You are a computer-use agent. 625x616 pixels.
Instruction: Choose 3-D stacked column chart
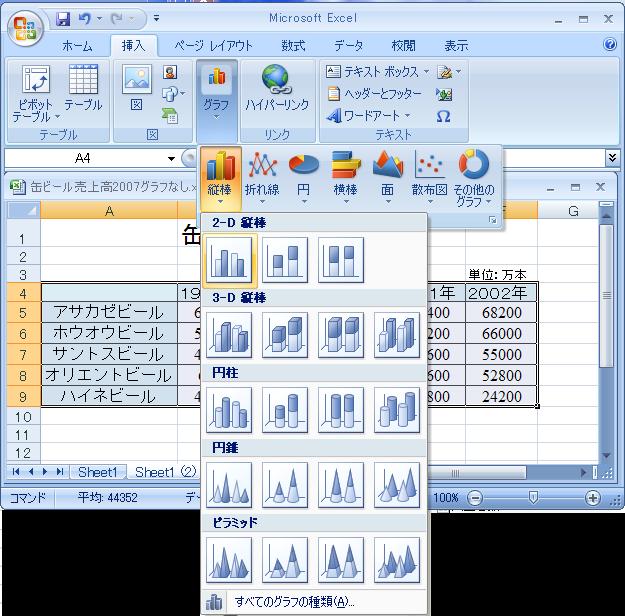pyautogui.click(x=285, y=335)
